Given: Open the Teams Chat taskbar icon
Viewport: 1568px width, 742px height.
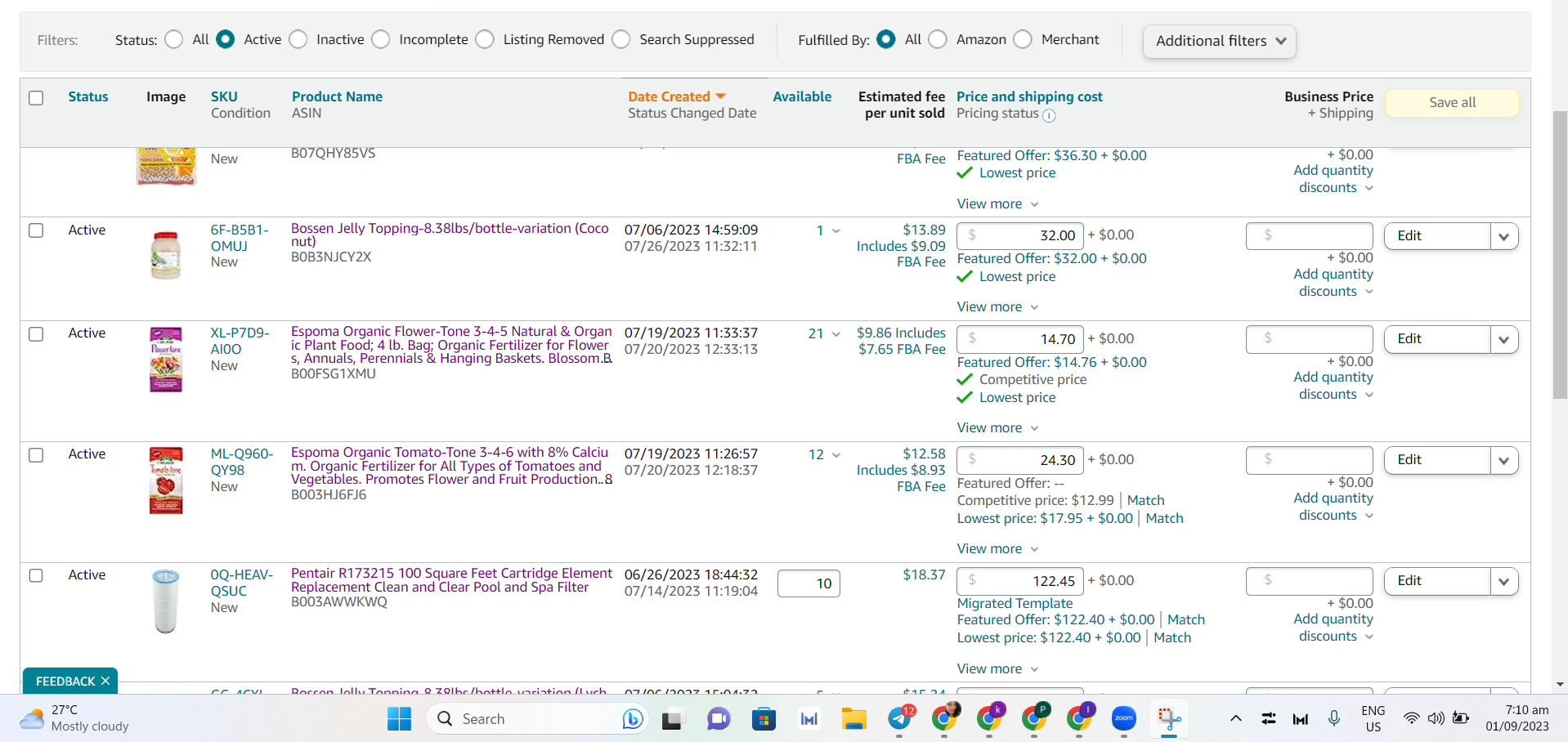Looking at the screenshot, I should (x=719, y=719).
